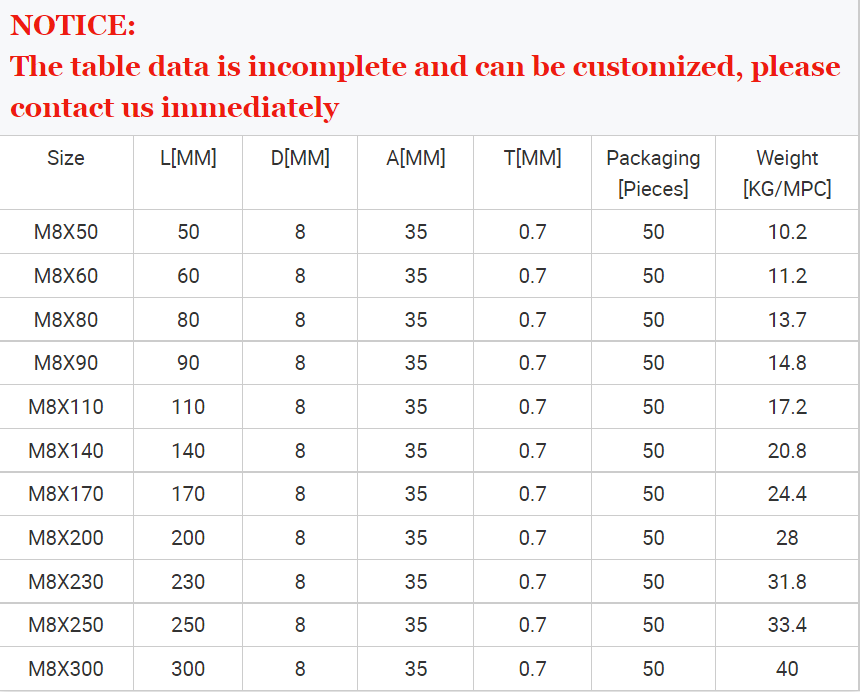Select the M8X50 size cell
Viewport: 860px width, 692px height.
click(x=66, y=232)
